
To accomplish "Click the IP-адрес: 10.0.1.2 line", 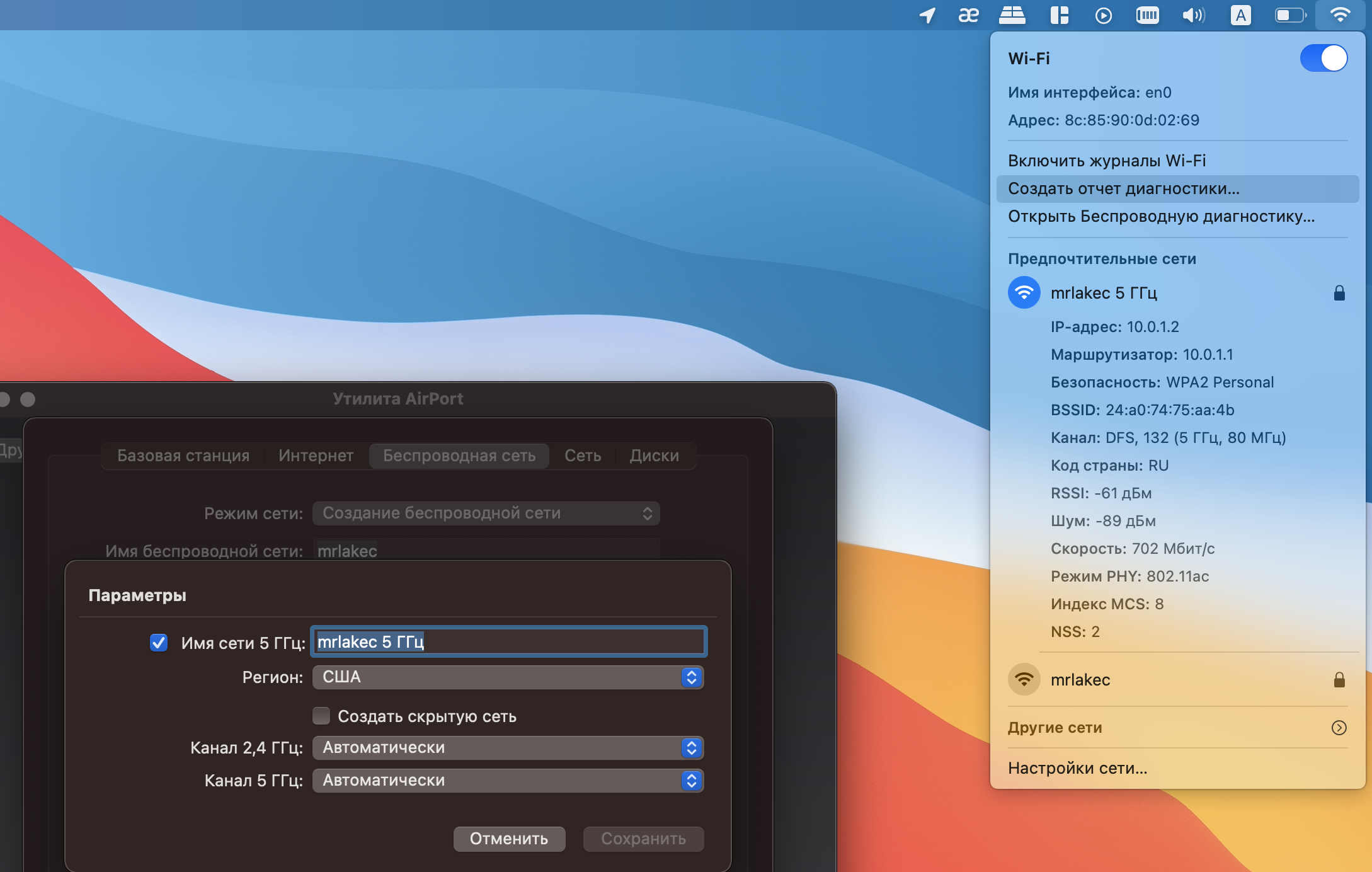I will 1115,327.
